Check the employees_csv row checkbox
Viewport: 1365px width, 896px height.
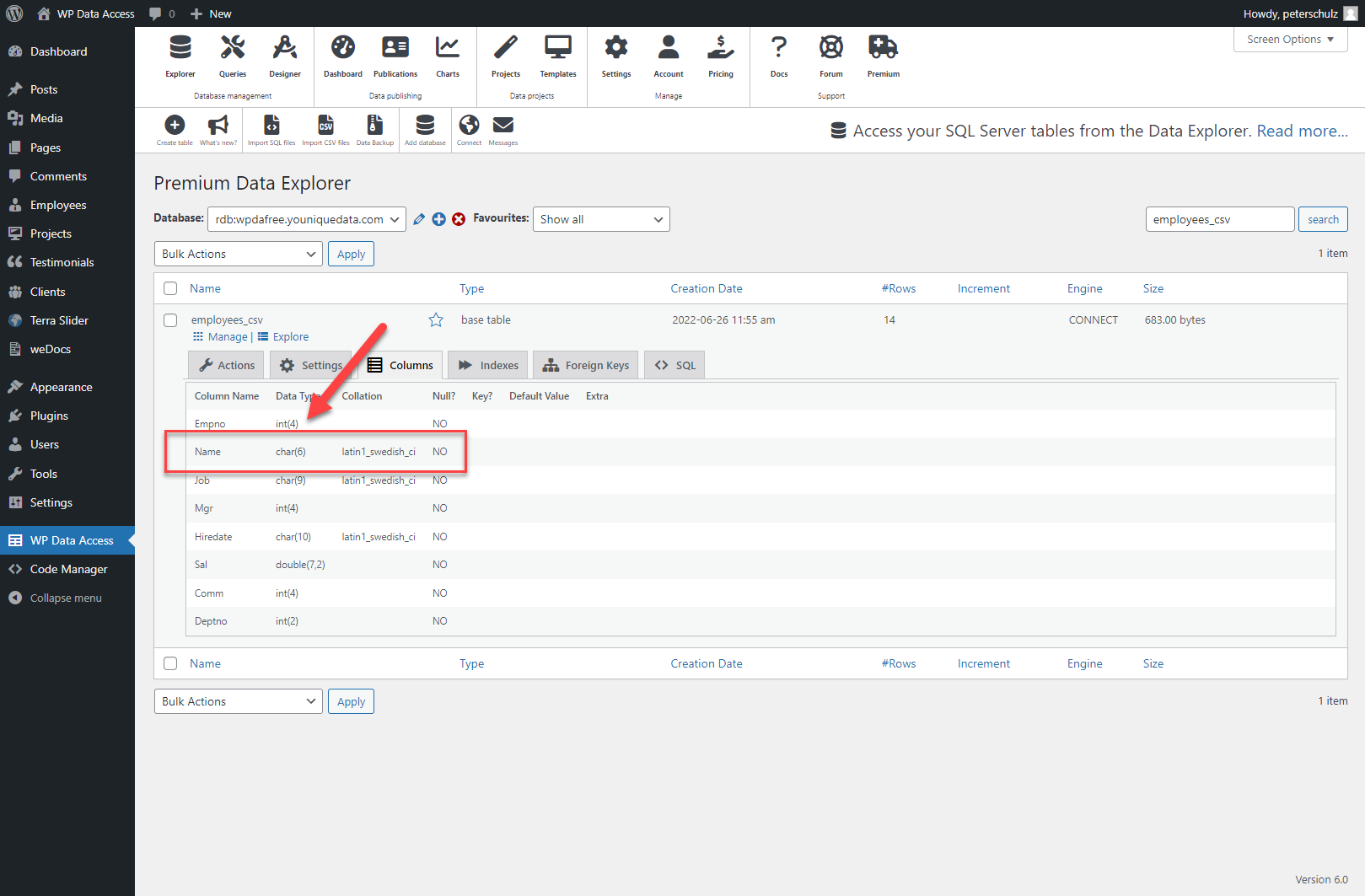170,320
